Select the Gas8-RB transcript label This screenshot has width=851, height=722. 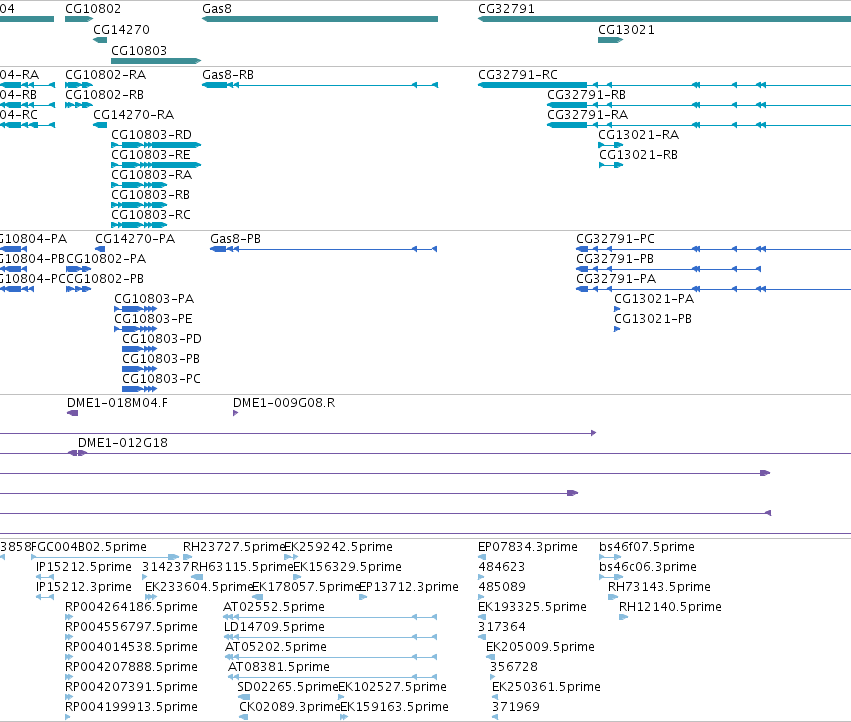pyautogui.click(x=228, y=74)
